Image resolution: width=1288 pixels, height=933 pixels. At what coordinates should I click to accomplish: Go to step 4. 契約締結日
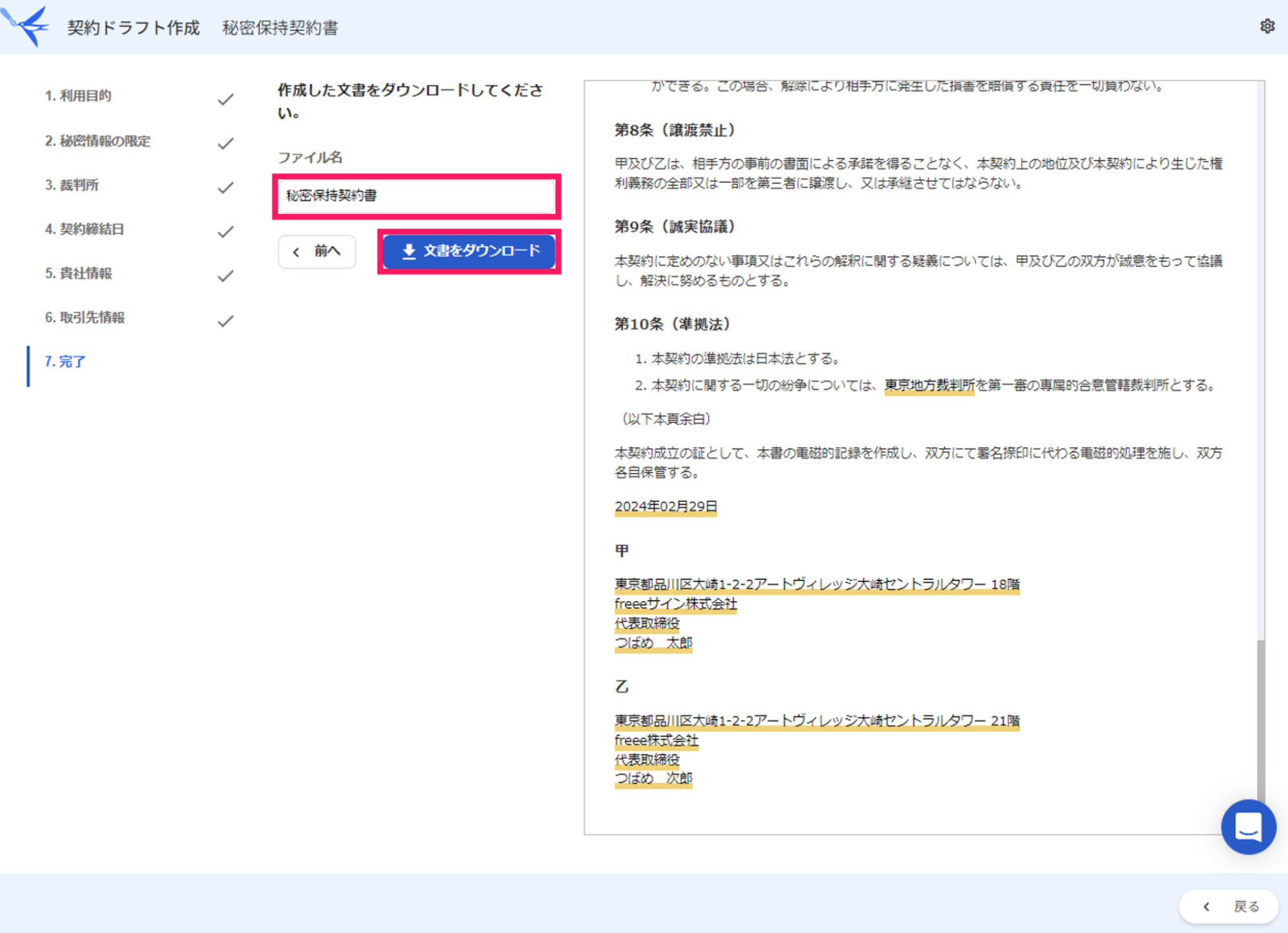[x=84, y=229]
